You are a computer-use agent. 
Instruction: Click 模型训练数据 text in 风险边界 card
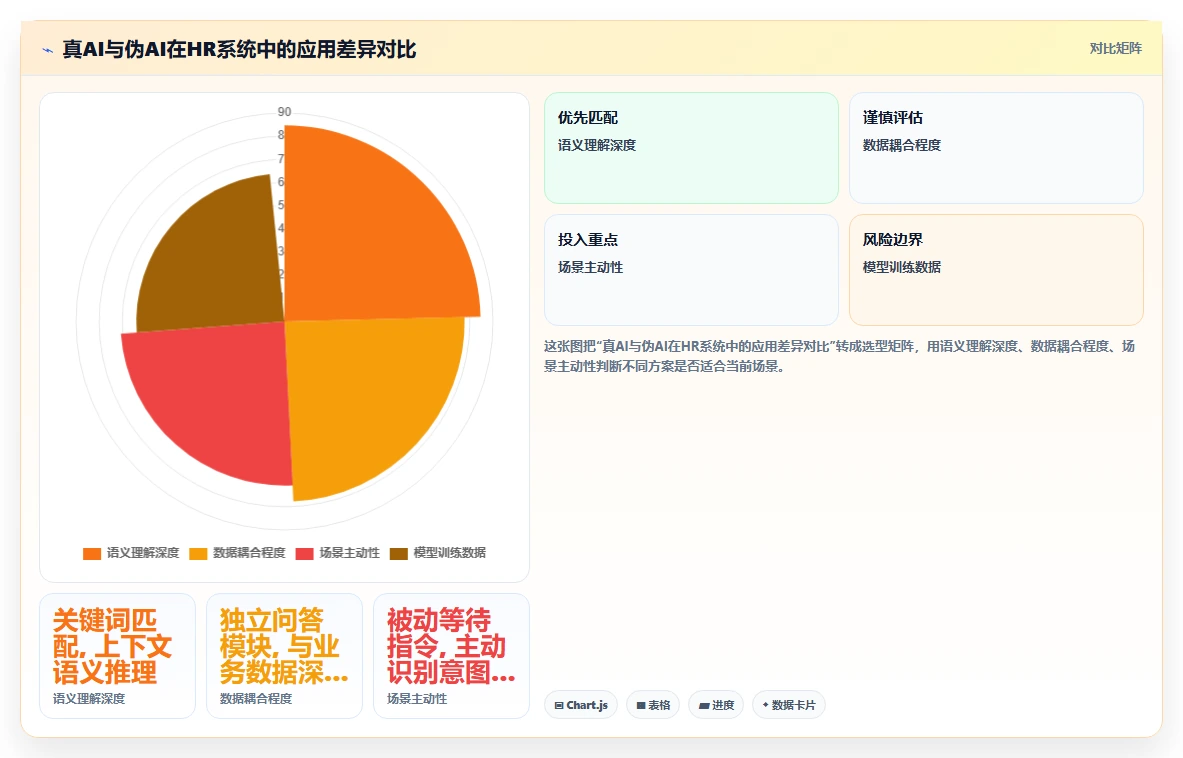point(902,267)
